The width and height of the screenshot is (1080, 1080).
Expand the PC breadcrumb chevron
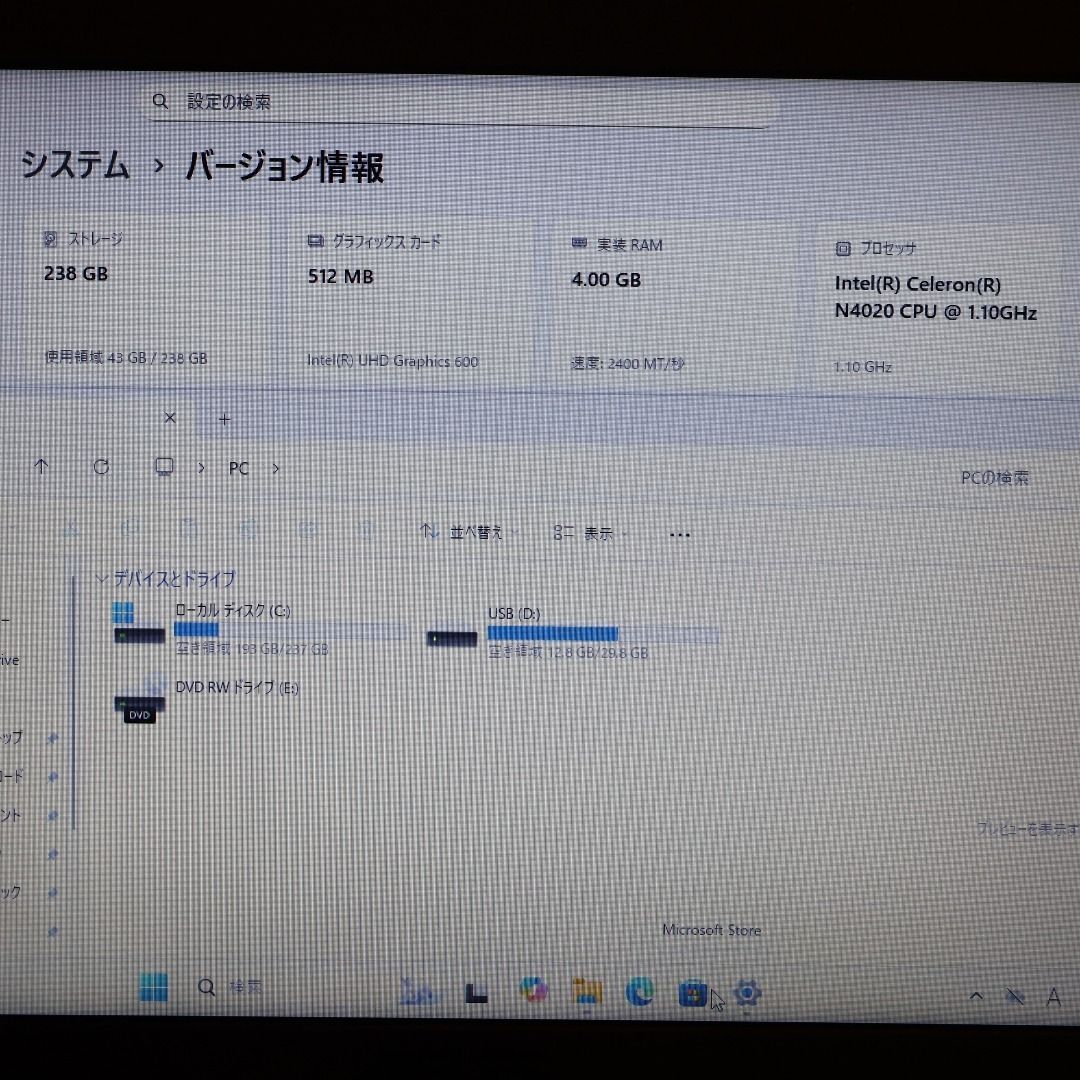276,468
